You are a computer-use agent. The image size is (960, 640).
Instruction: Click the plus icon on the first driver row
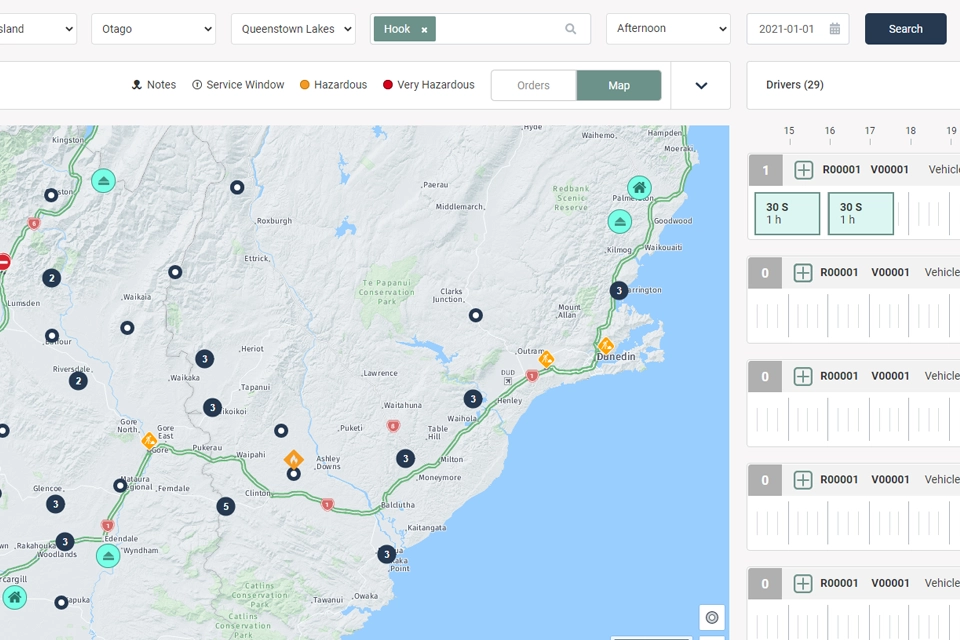(803, 170)
